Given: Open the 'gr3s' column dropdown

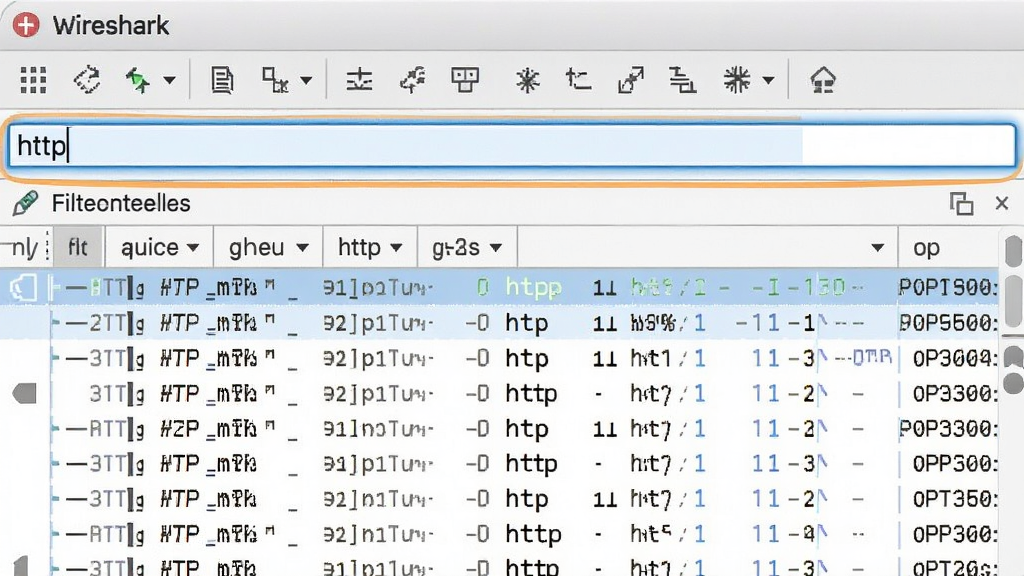Looking at the screenshot, I should tap(496, 248).
